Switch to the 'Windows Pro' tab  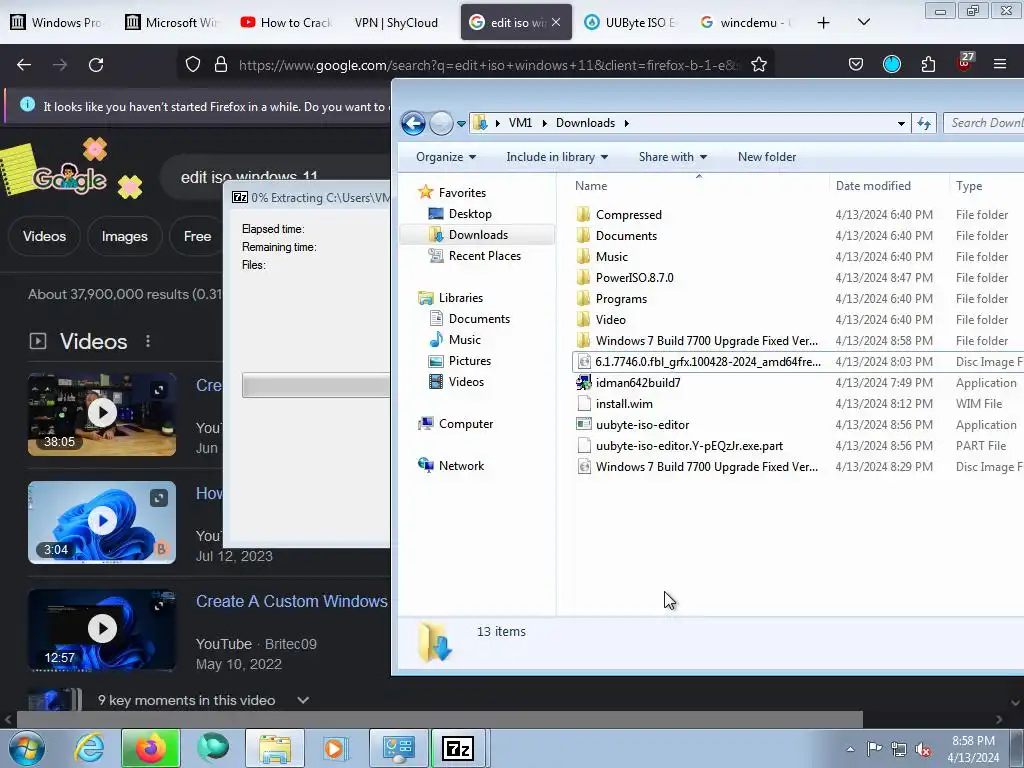pyautogui.click(x=57, y=22)
